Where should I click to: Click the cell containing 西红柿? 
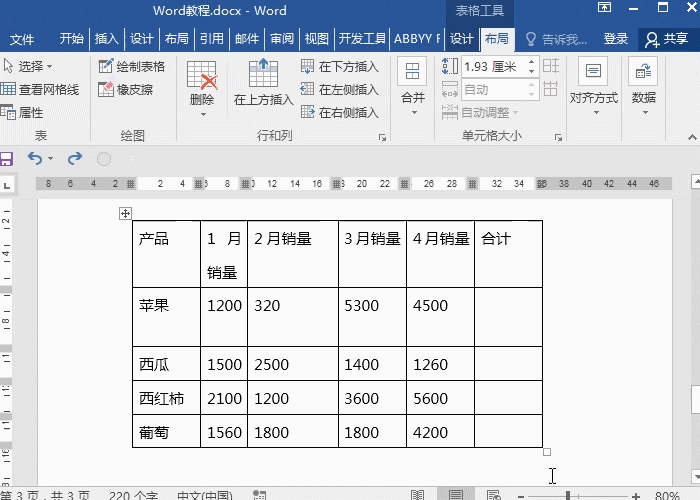(x=167, y=398)
